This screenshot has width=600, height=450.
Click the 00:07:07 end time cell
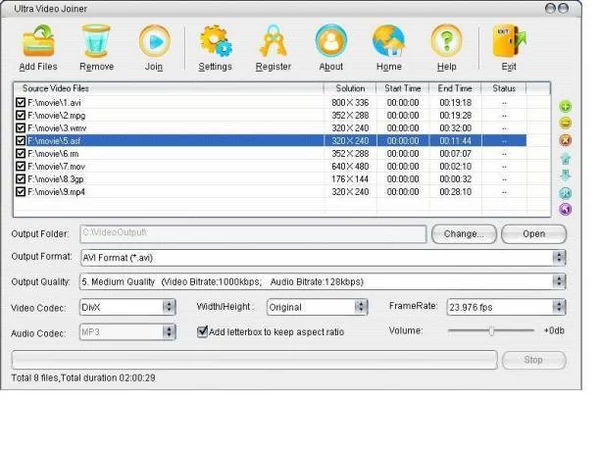tap(455, 153)
